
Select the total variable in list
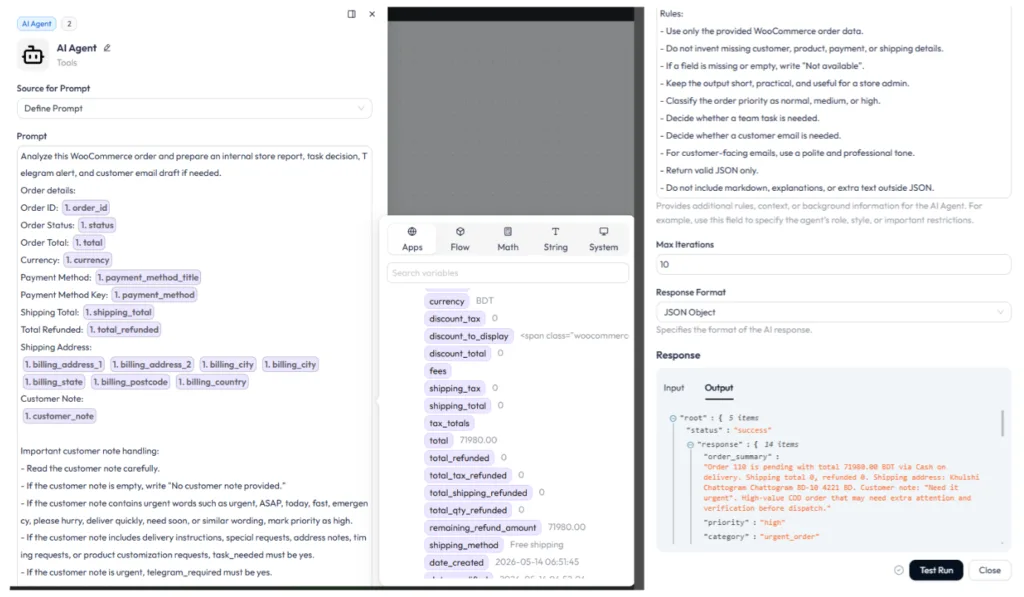click(x=438, y=441)
